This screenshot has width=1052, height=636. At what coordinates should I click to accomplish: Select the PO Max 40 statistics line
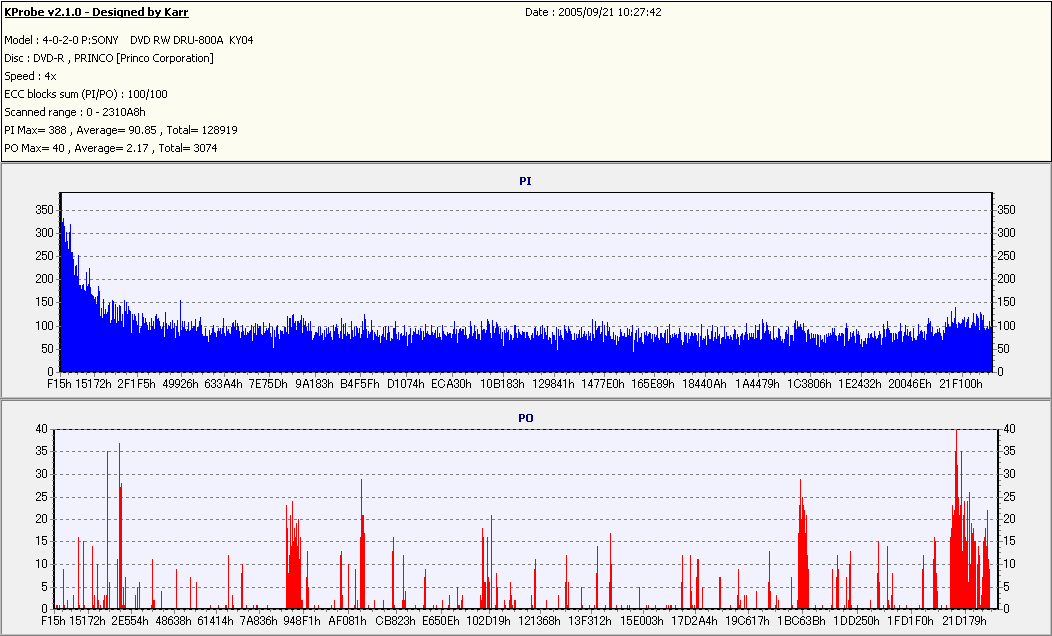[110, 148]
